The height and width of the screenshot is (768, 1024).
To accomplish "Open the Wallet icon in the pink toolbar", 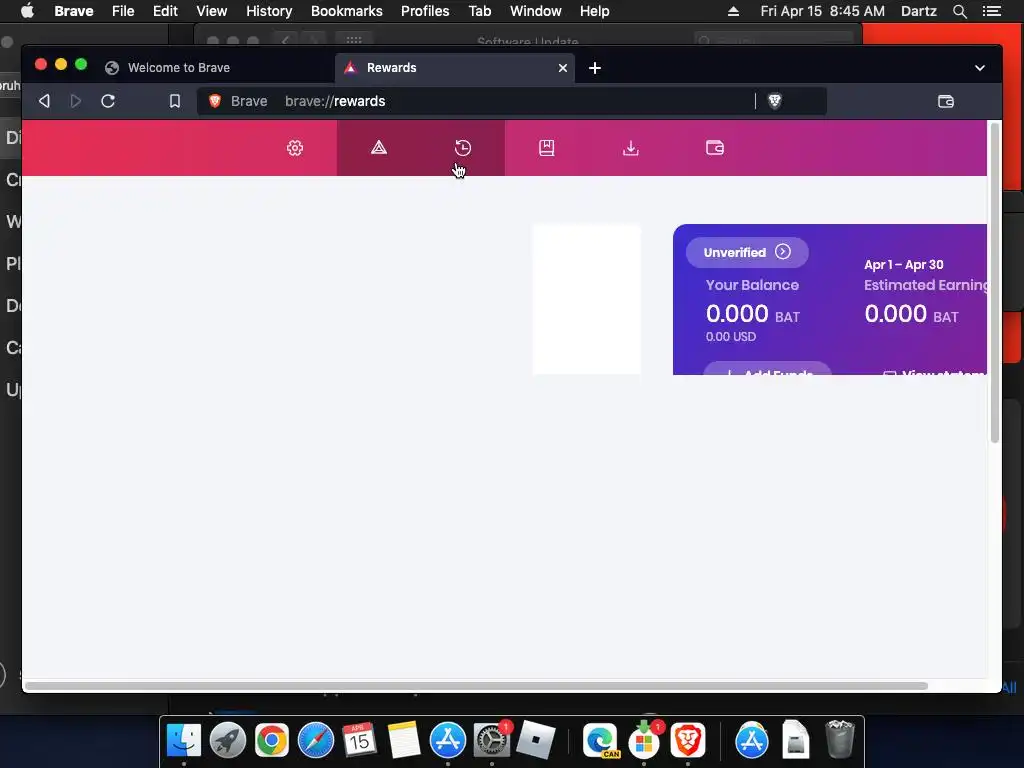I will coord(714,148).
